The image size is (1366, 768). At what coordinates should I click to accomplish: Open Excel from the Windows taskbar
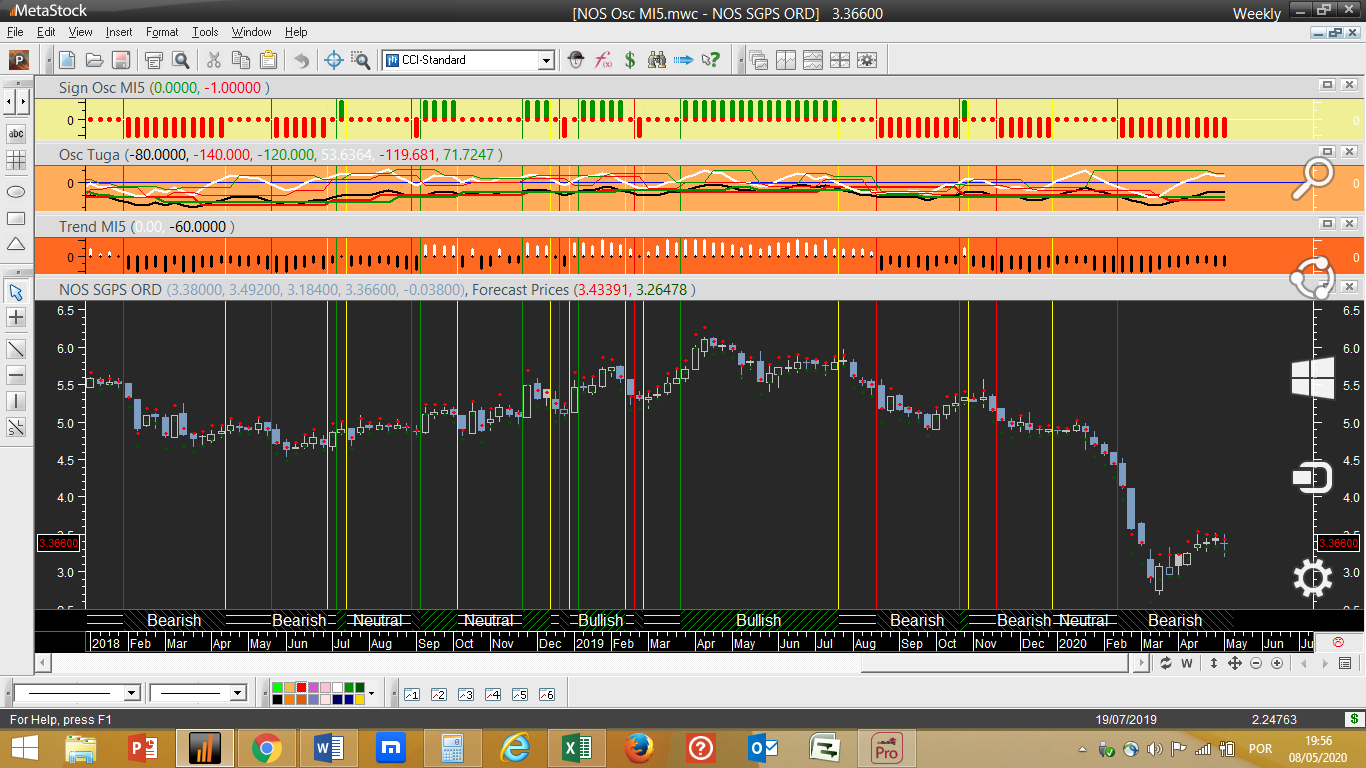[575, 748]
